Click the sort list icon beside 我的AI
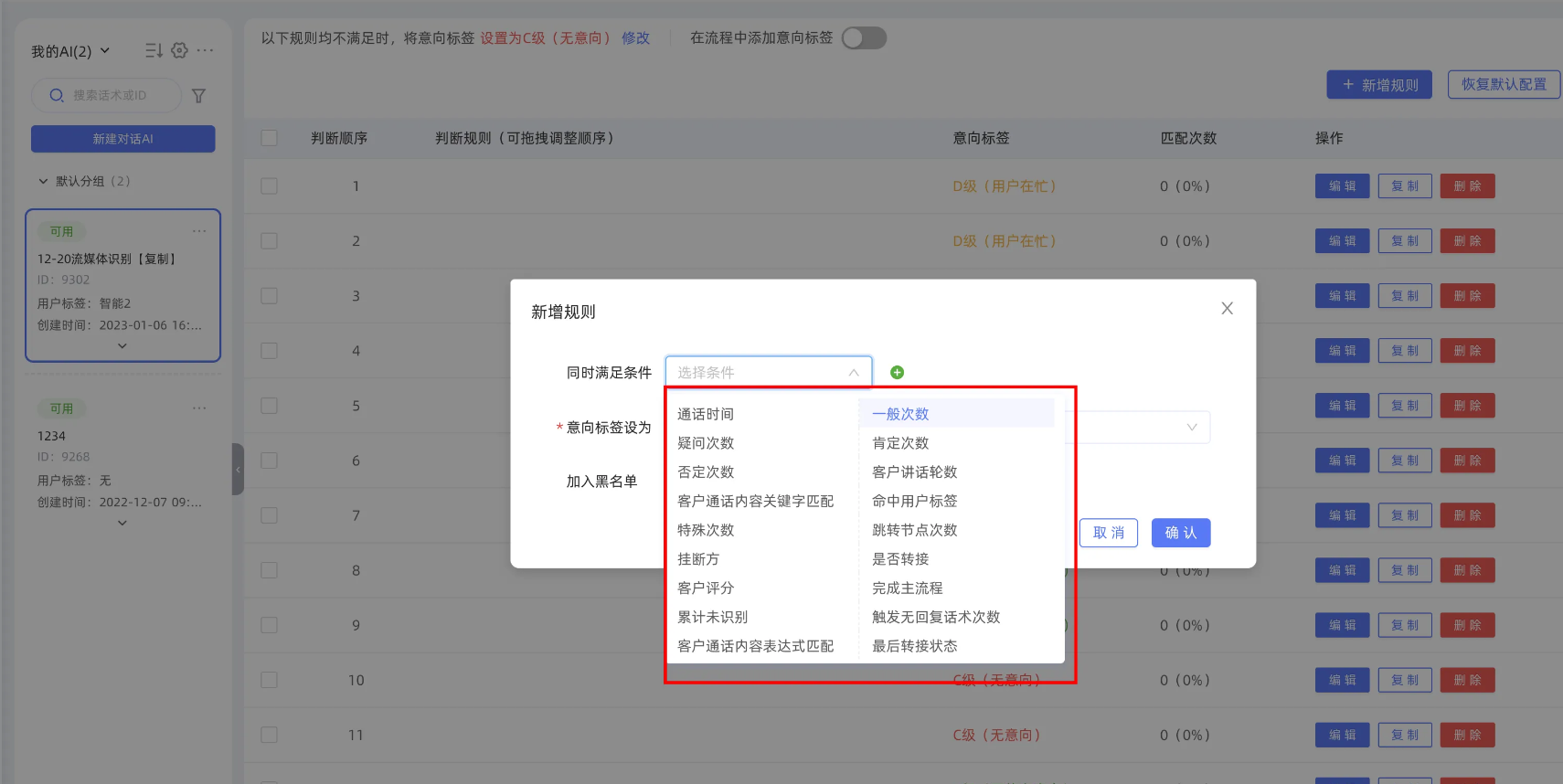Viewport: 1563px width, 784px height. tap(154, 50)
